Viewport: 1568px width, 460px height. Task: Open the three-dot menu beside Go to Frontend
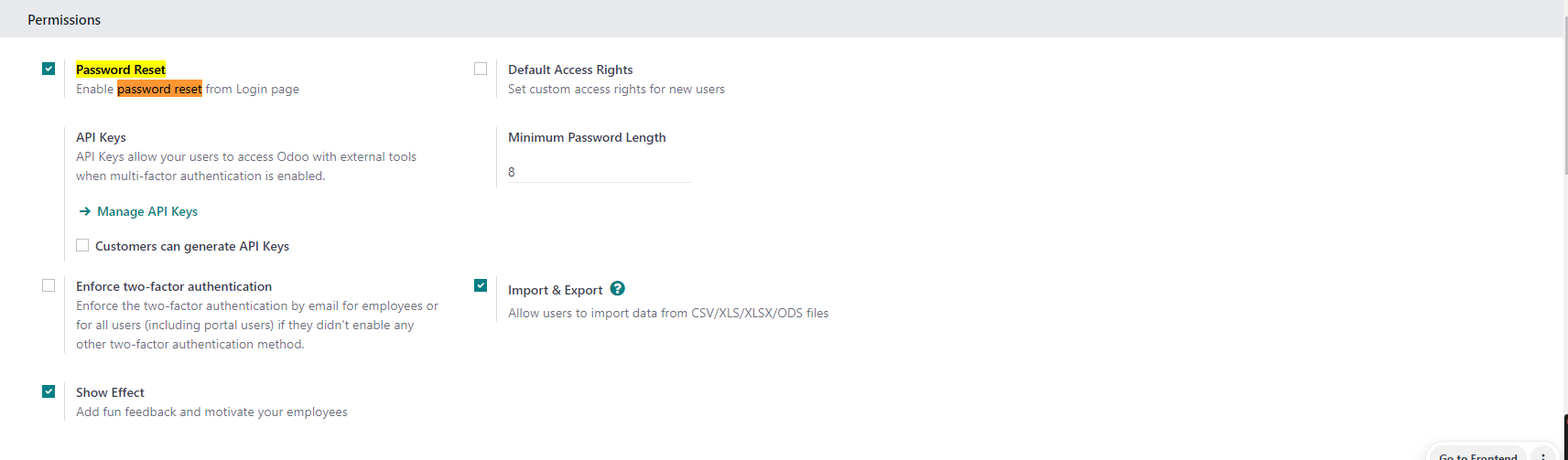[1543, 455]
